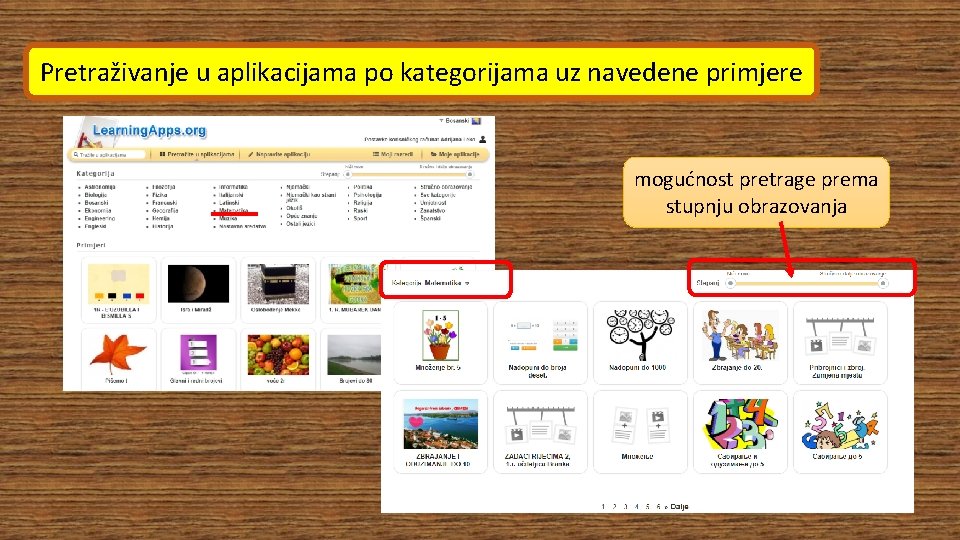
Task: Open the example app with colored squares
Action: (x=119, y=290)
